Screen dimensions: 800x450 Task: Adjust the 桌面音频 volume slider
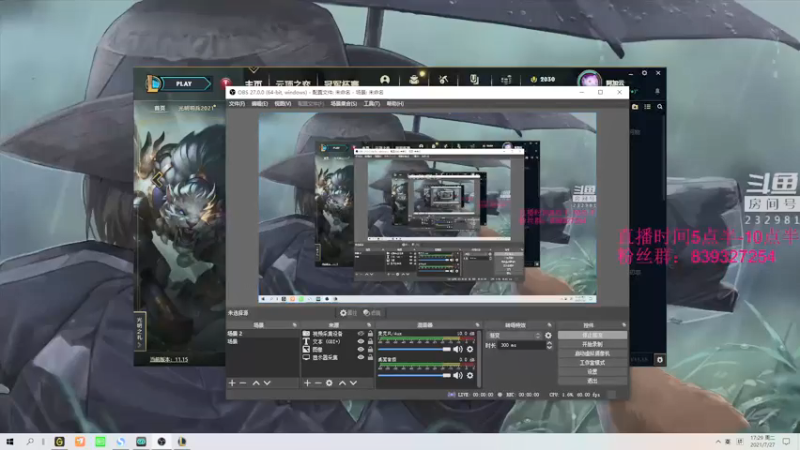tap(414, 376)
